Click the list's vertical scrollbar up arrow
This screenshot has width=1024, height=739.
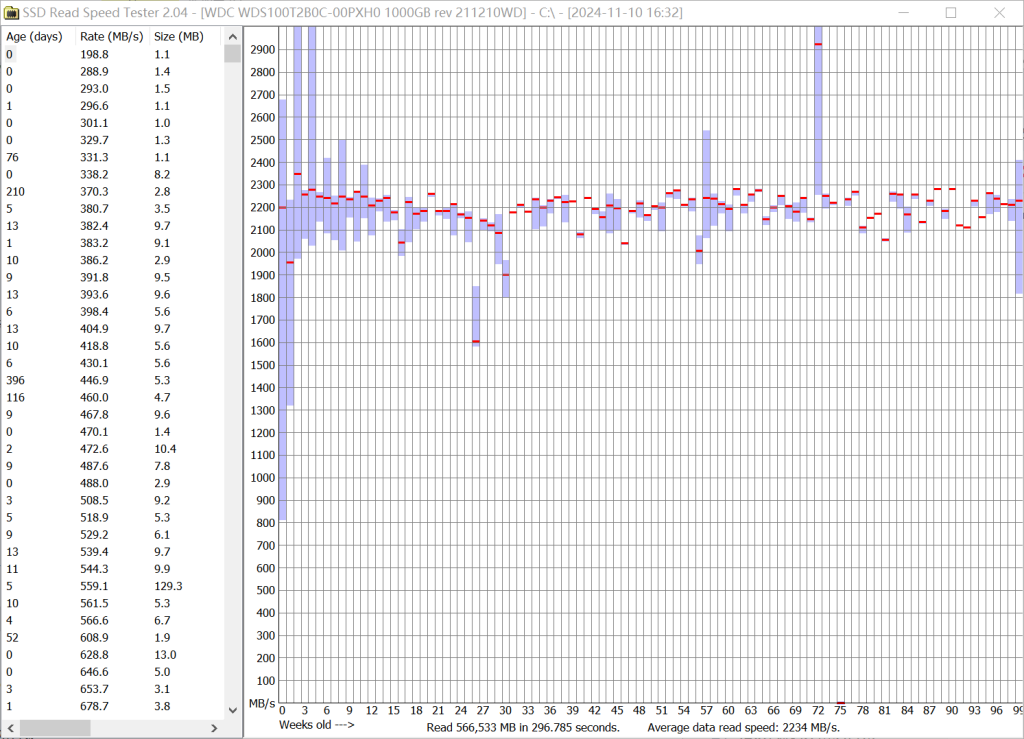[232, 37]
